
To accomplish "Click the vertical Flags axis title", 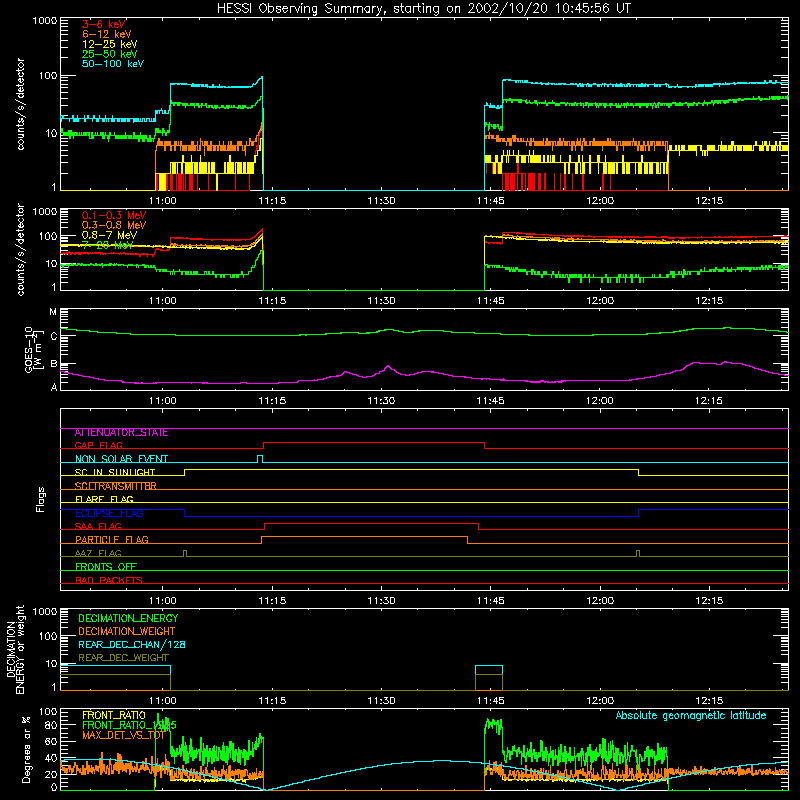I will click(x=41, y=499).
